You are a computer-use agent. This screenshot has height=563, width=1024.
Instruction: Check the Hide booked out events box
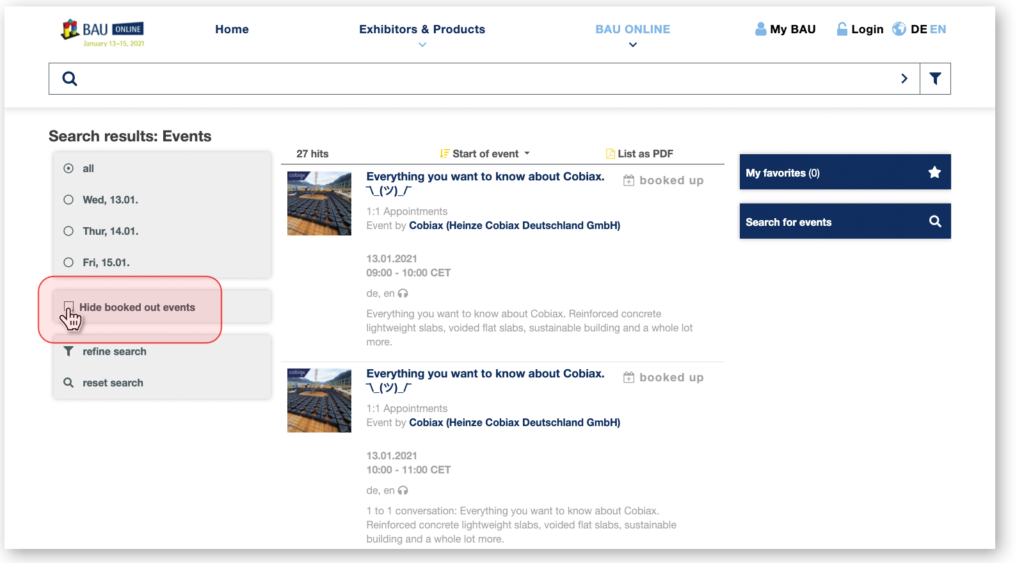pyautogui.click(x=69, y=307)
